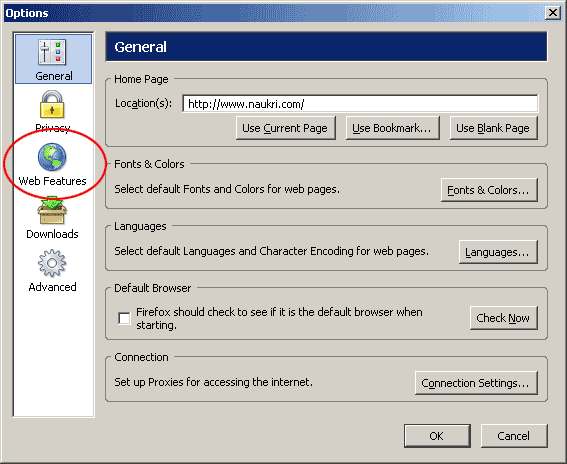Click the Downloads text label in sidebar

52,234
